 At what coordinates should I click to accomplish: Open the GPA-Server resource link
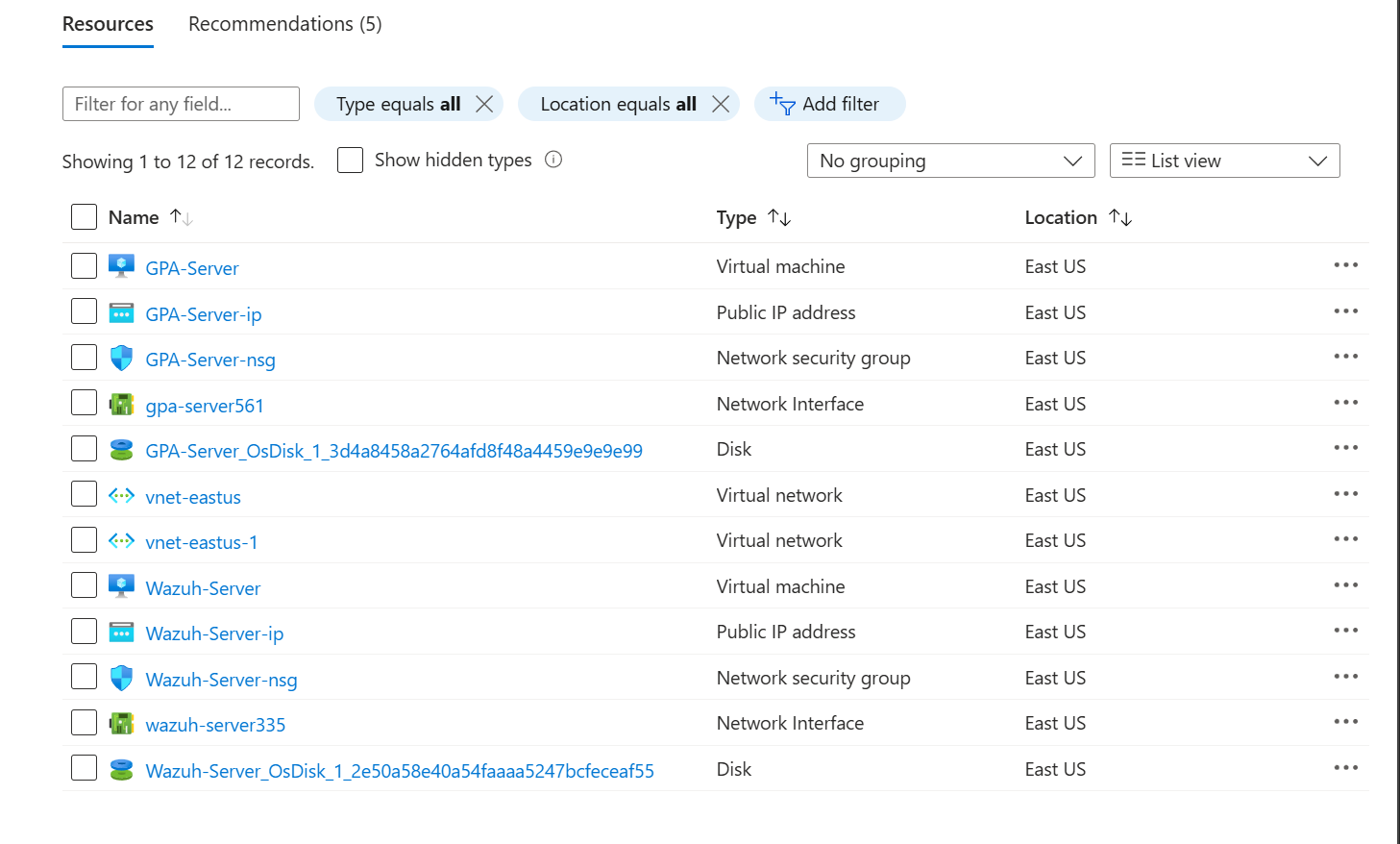pyautogui.click(x=192, y=268)
